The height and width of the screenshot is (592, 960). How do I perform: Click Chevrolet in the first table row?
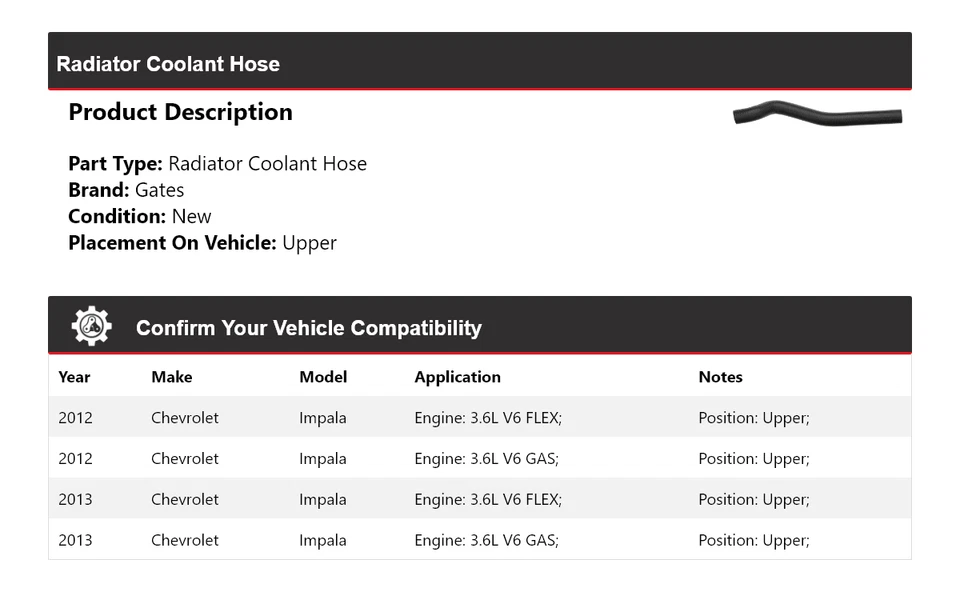(x=185, y=418)
